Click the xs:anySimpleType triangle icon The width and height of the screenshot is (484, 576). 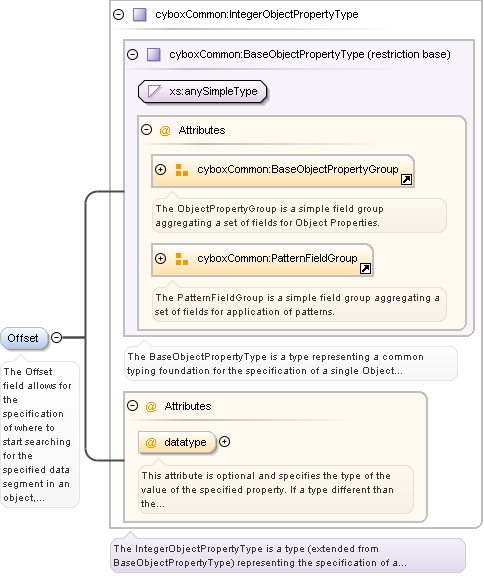[x=154, y=91]
